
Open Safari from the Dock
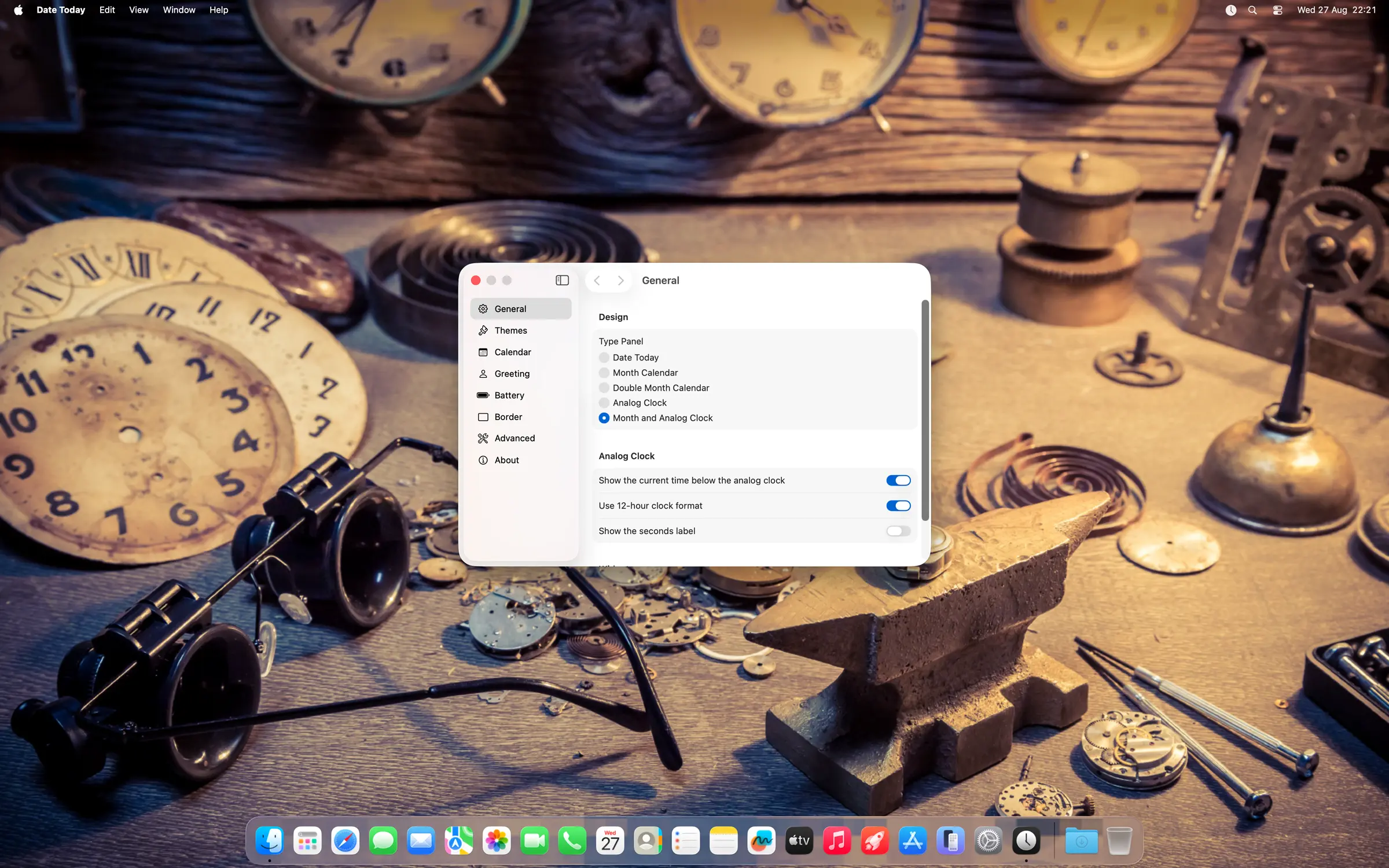click(346, 841)
